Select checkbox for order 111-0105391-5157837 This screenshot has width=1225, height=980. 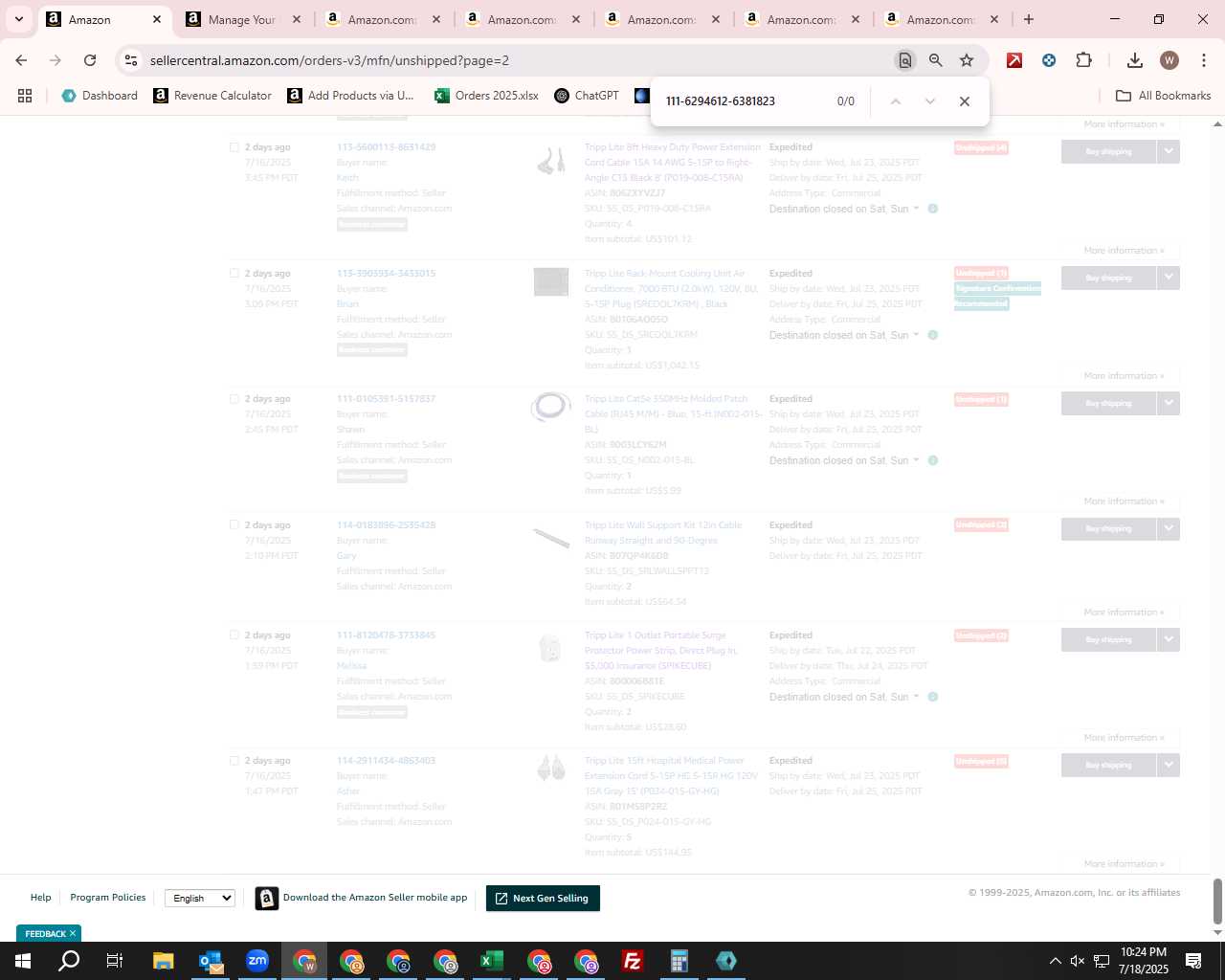[x=234, y=399]
